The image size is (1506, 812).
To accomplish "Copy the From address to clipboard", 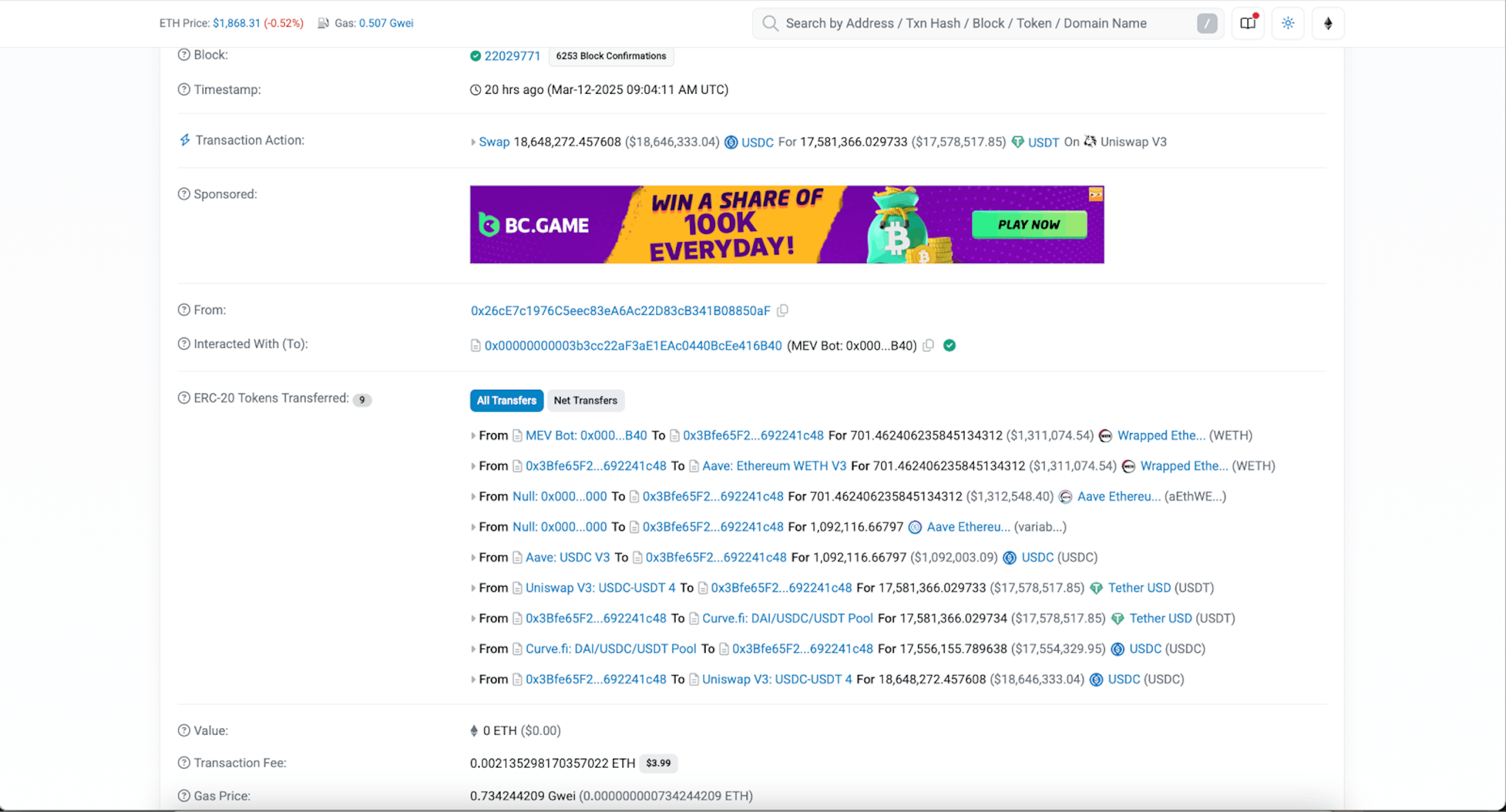I will click(782, 311).
